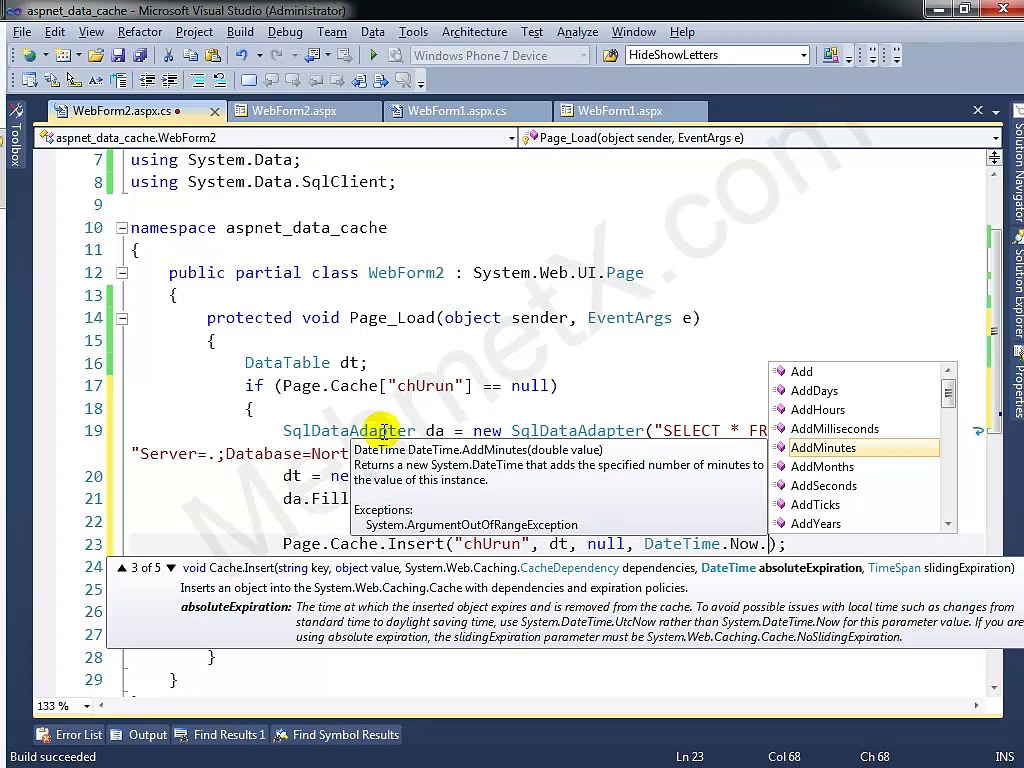Viewport: 1024px width, 768px height.
Task: Click the Navigate Backward icon
Action: pyautogui.click(x=313, y=56)
